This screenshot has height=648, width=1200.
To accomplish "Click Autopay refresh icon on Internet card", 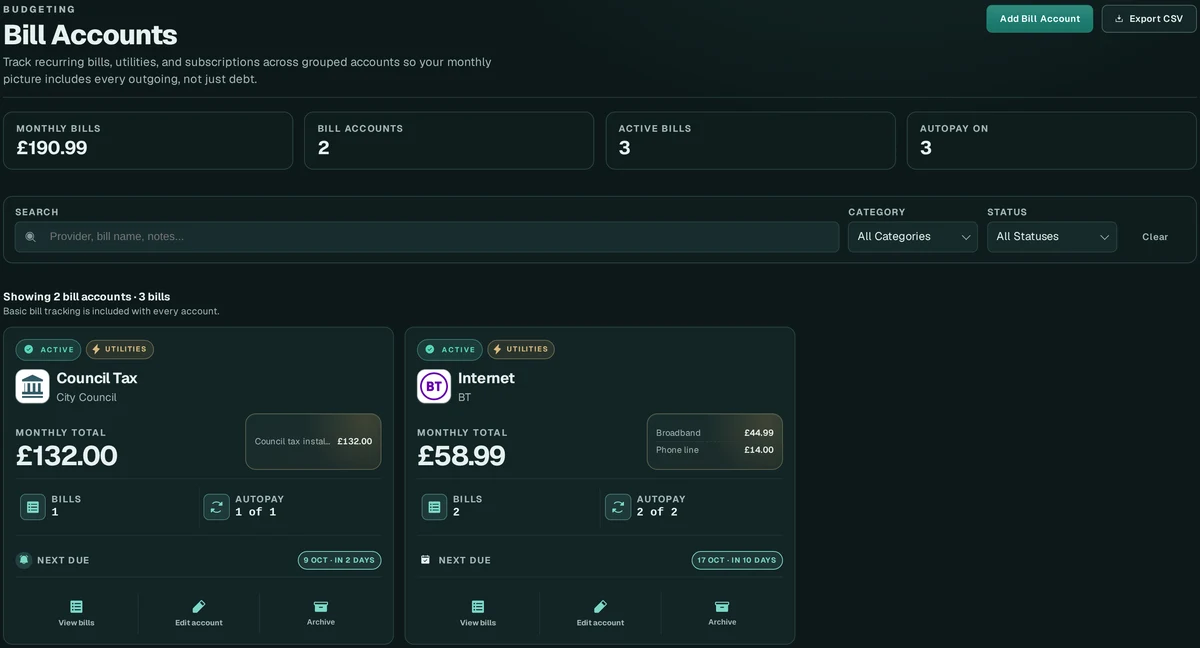I will 618,507.
